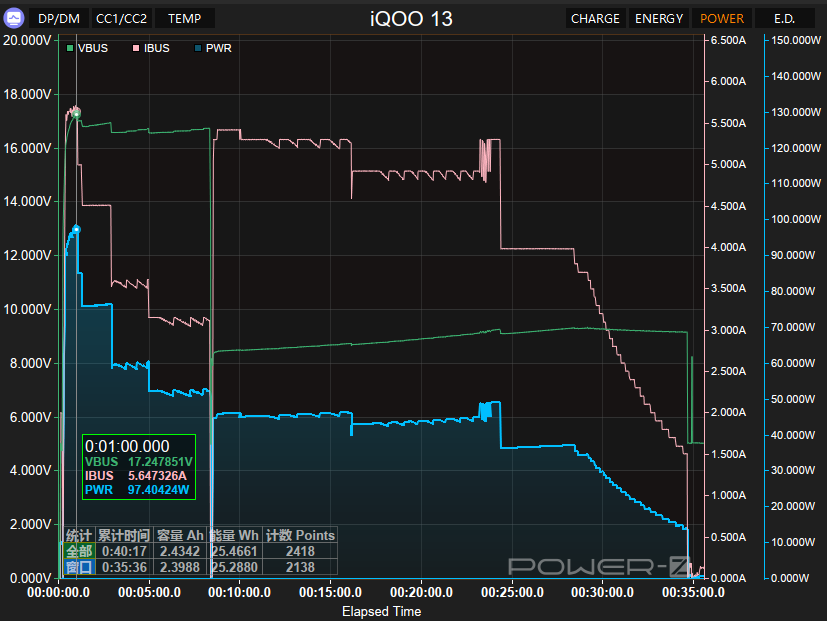The image size is (827, 621).
Task: Open the TEMP tab
Action: [185, 18]
